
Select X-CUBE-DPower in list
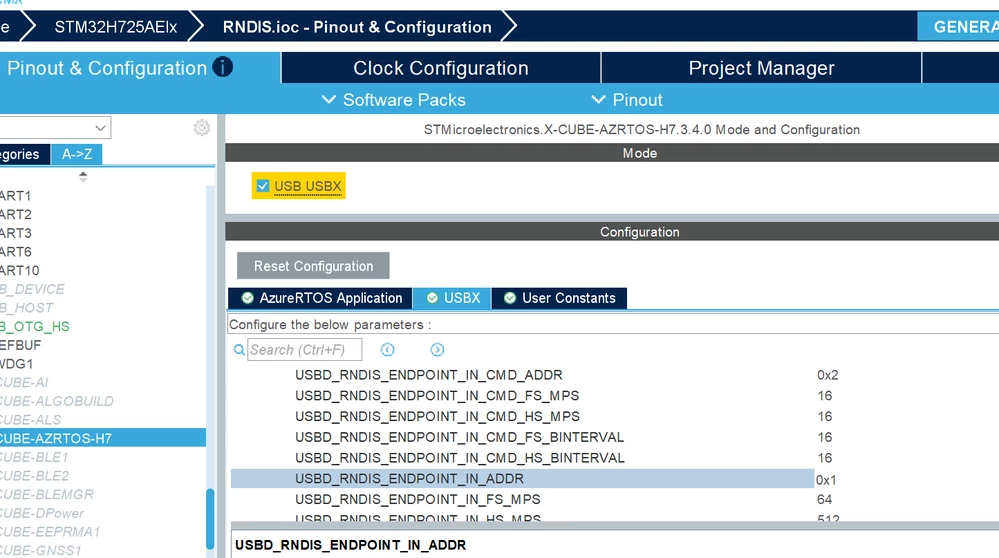coord(42,513)
